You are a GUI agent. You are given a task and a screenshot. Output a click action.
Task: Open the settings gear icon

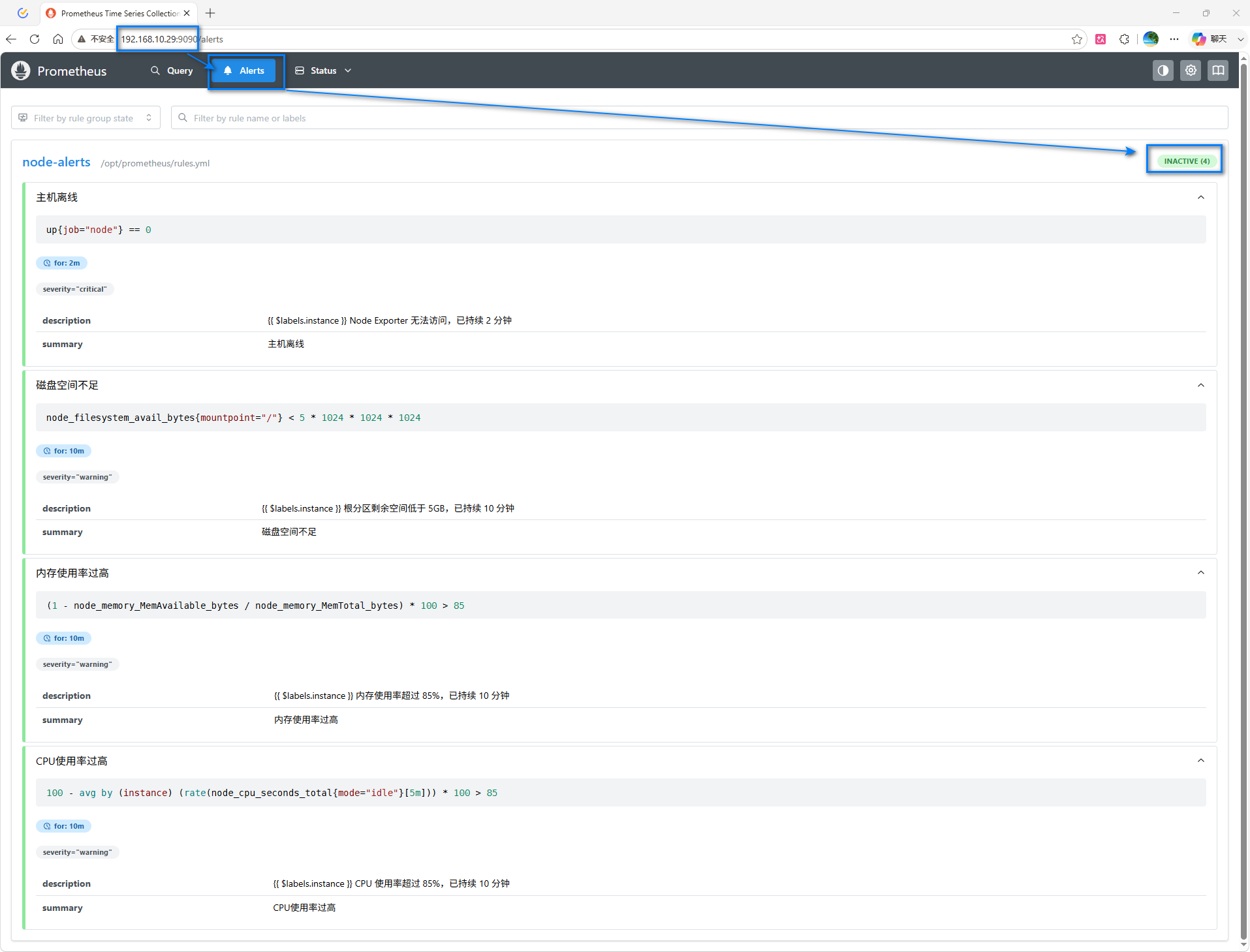click(1191, 70)
